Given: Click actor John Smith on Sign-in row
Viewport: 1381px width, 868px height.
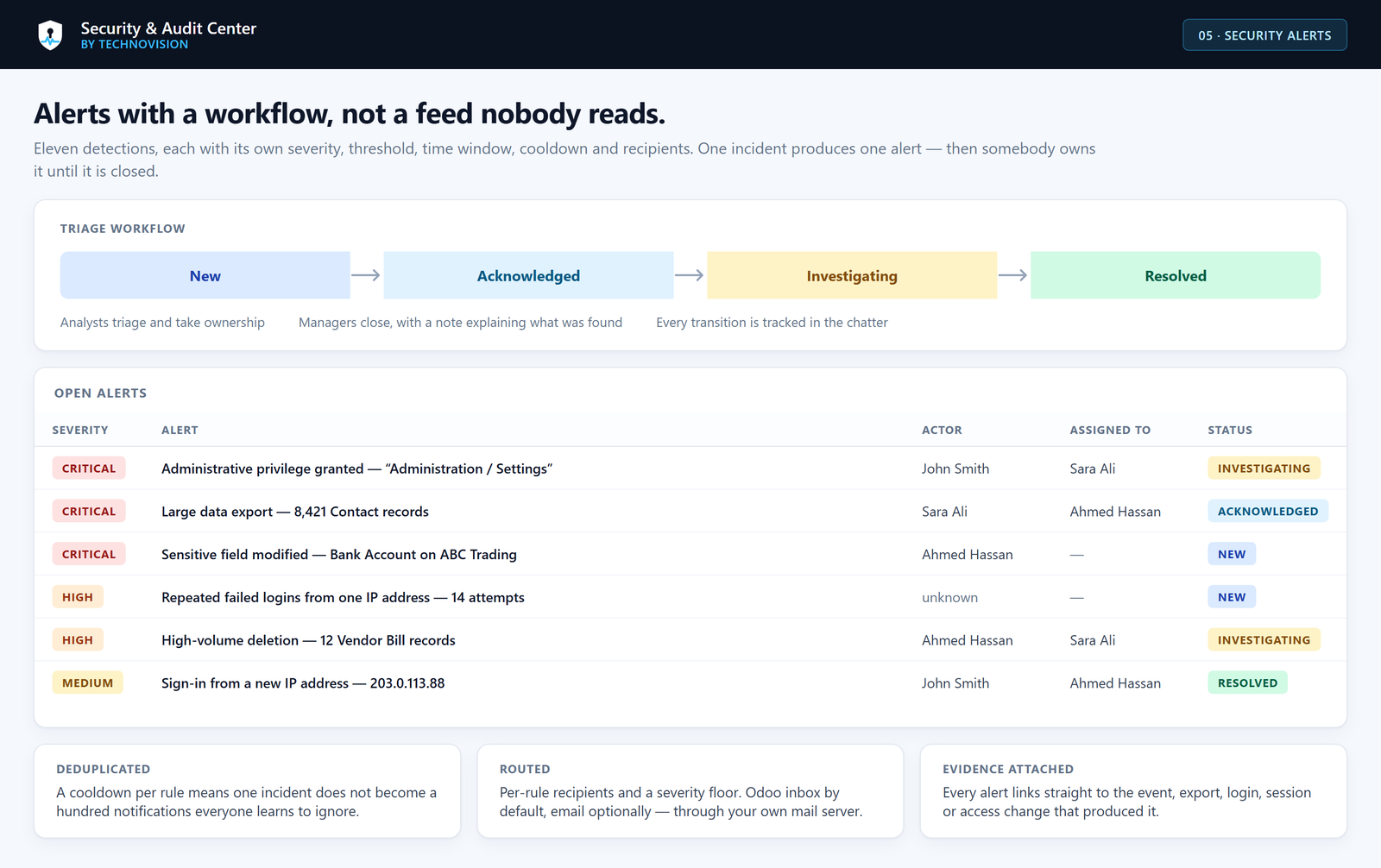Looking at the screenshot, I should (955, 683).
